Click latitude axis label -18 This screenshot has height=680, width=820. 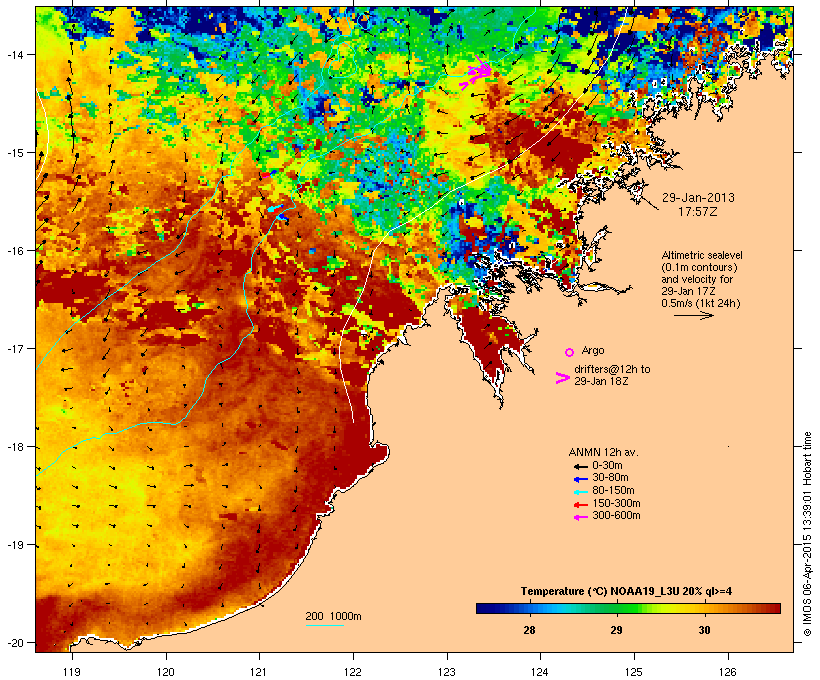coord(15,447)
